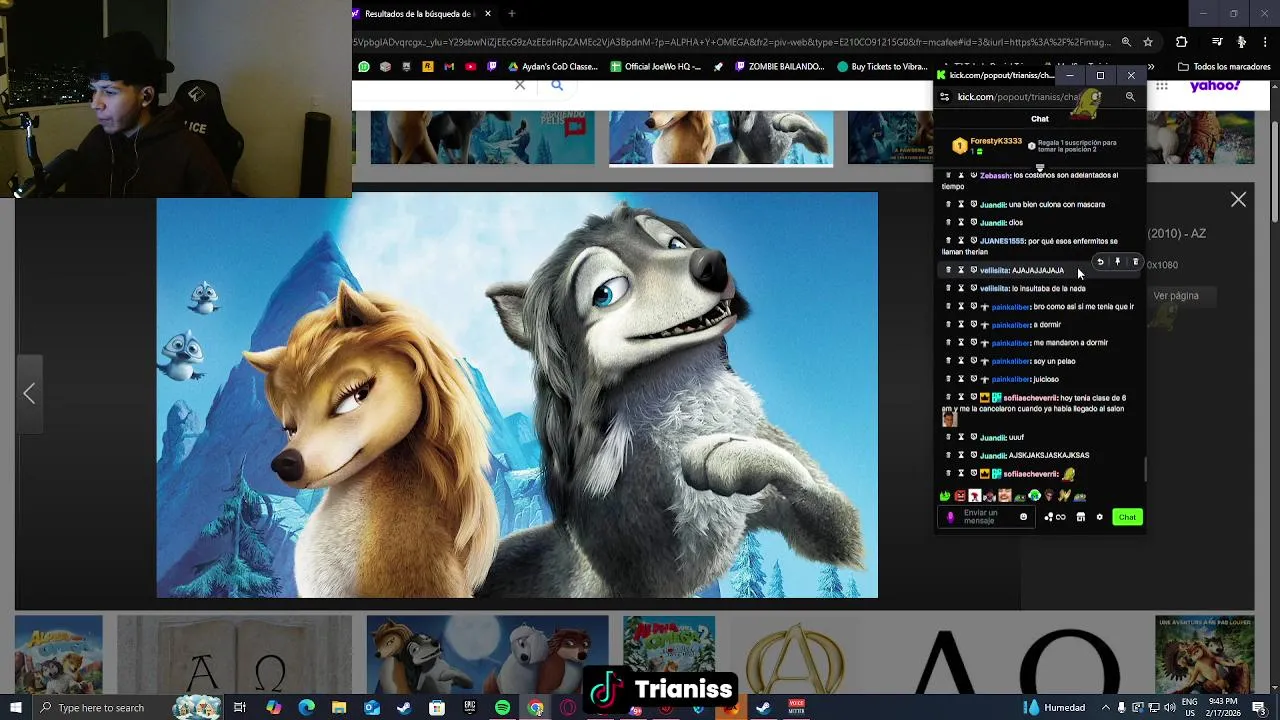Image resolution: width=1280 pixels, height=720 pixels.
Task: Open the Gifts leaderboard ForestyK3333 entry
Action: coord(986,145)
